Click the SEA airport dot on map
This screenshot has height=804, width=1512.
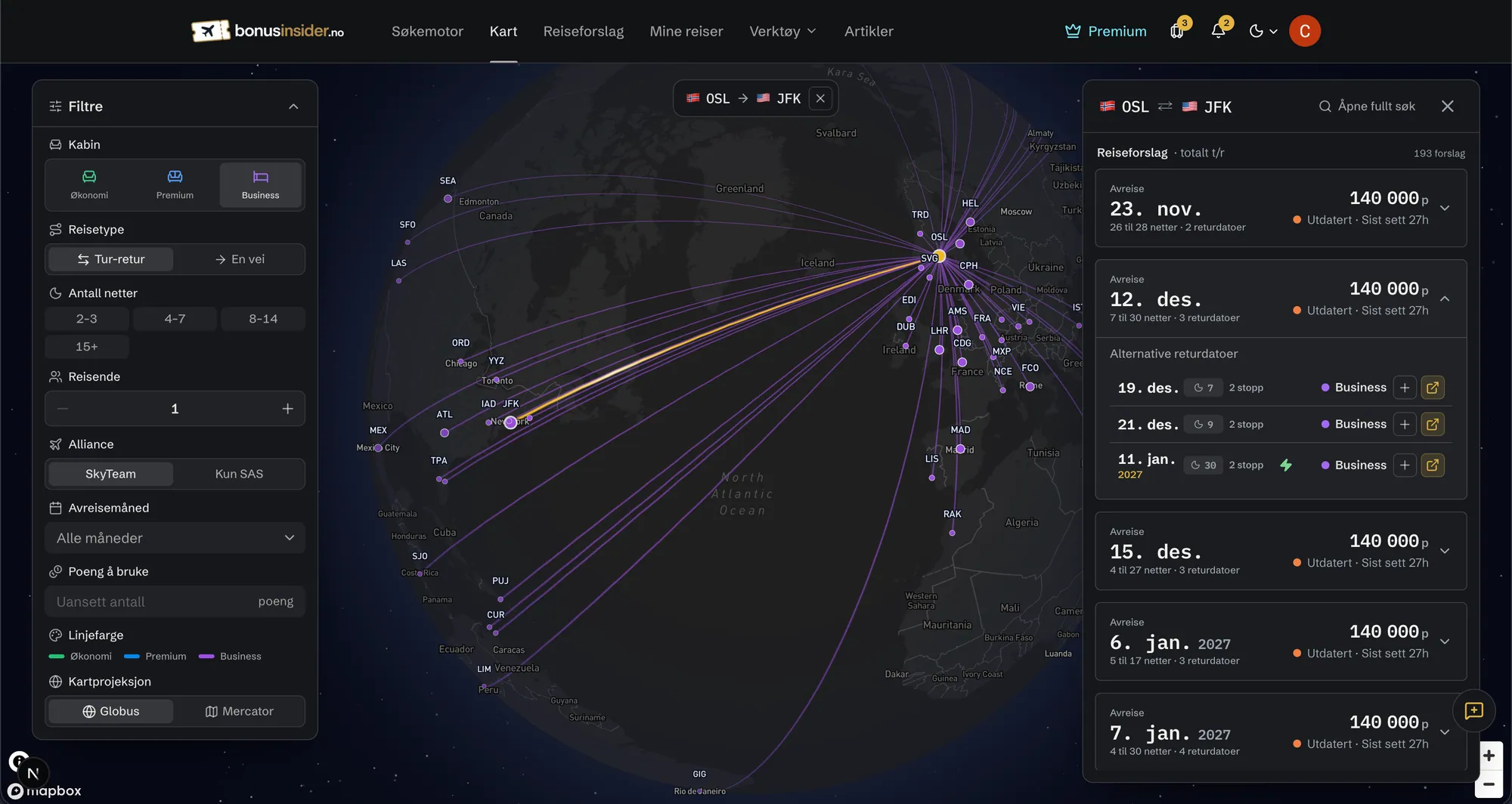coord(448,199)
